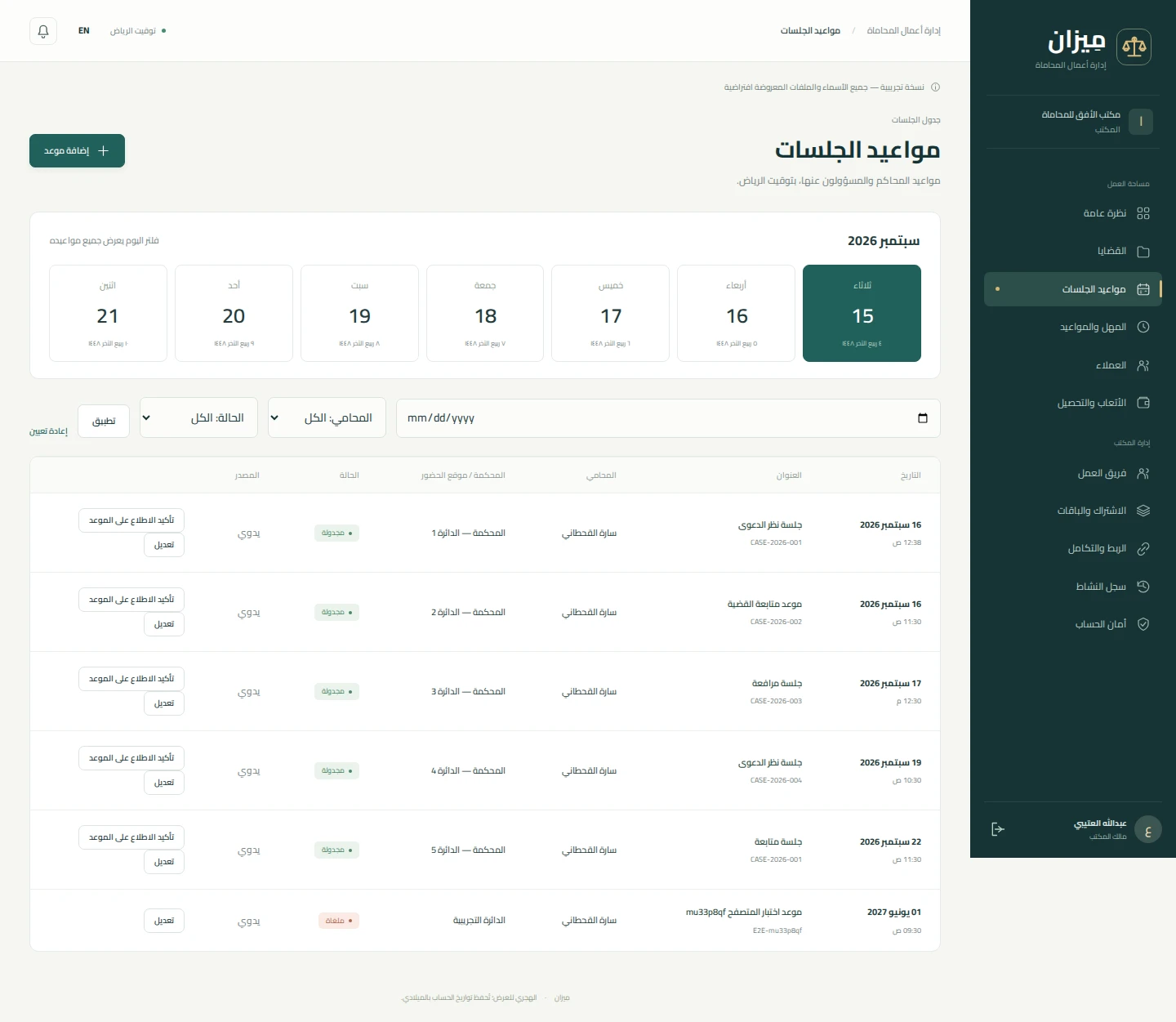The width and height of the screenshot is (1176, 1022).
Task: Click the breadcrumb link إدارة أعمال المحاماة
Action: (903, 31)
